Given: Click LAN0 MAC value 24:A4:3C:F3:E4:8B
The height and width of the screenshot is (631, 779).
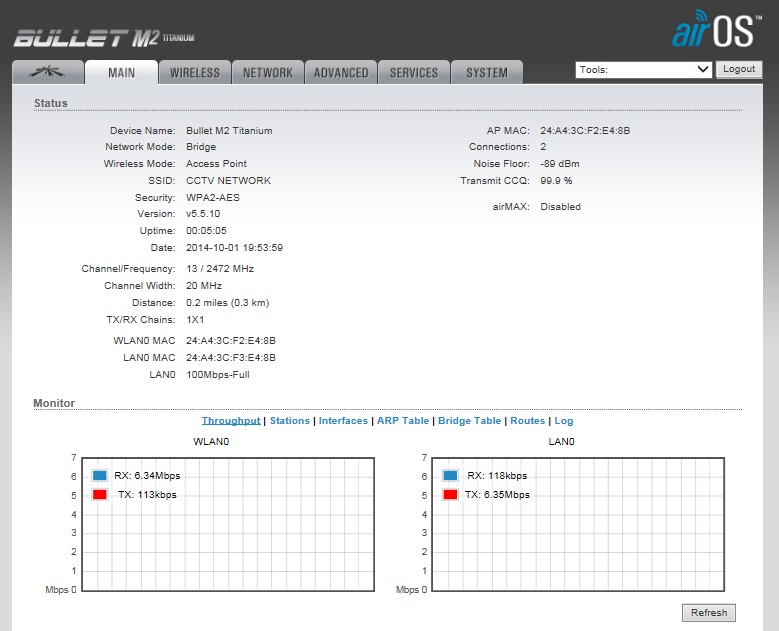Looking at the screenshot, I should click(231, 358).
